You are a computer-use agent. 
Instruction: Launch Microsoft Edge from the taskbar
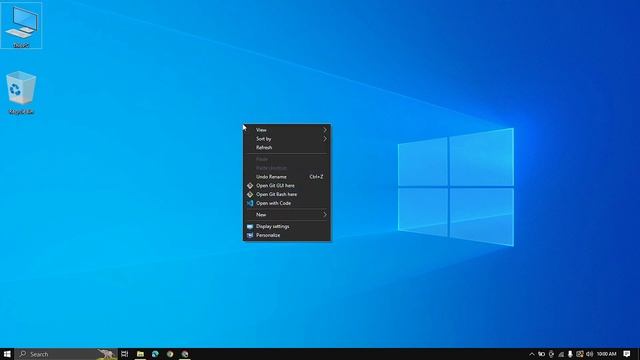click(x=155, y=354)
